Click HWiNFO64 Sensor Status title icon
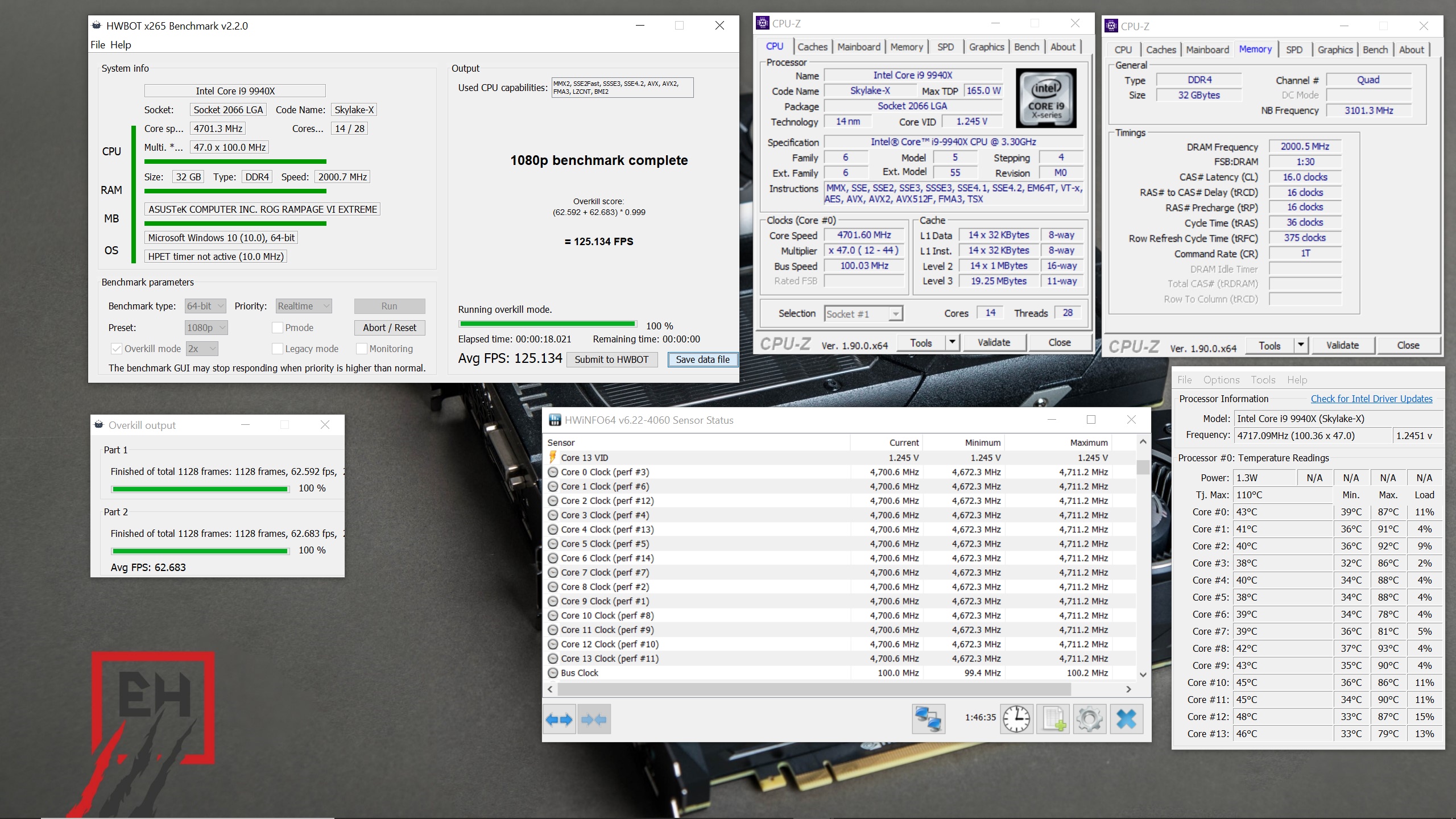Viewport: 1456px width, 819px height. (555, 420)
